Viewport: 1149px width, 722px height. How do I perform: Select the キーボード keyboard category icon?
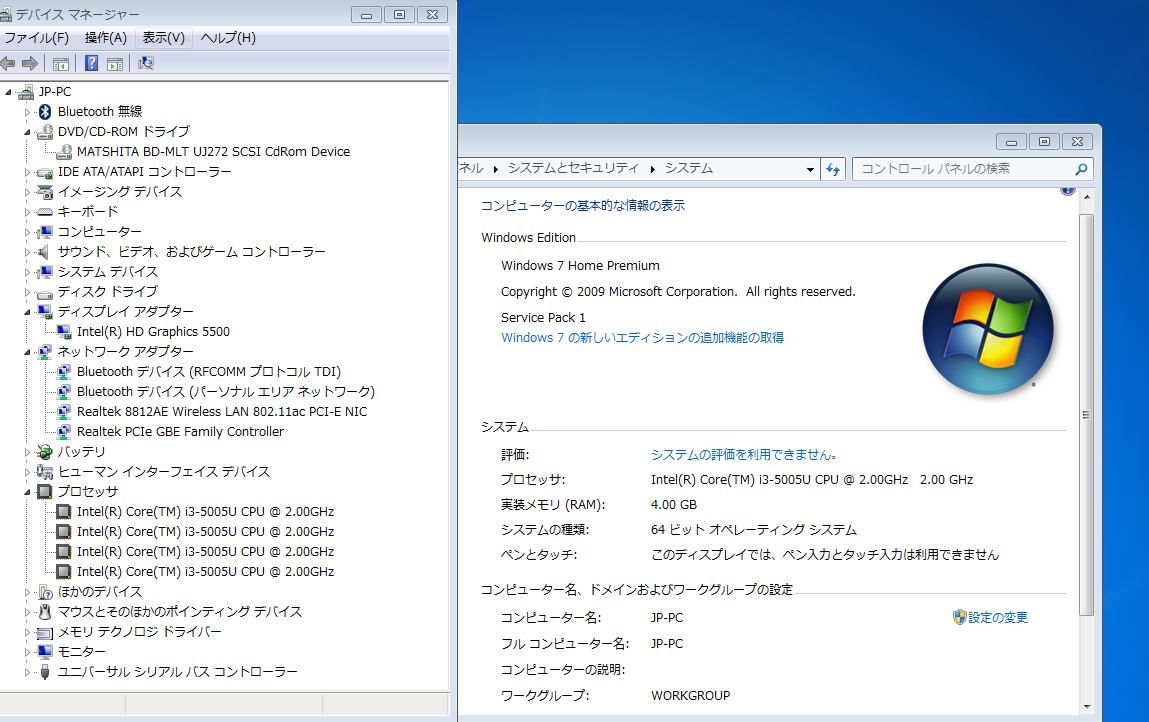coord(45,212)
